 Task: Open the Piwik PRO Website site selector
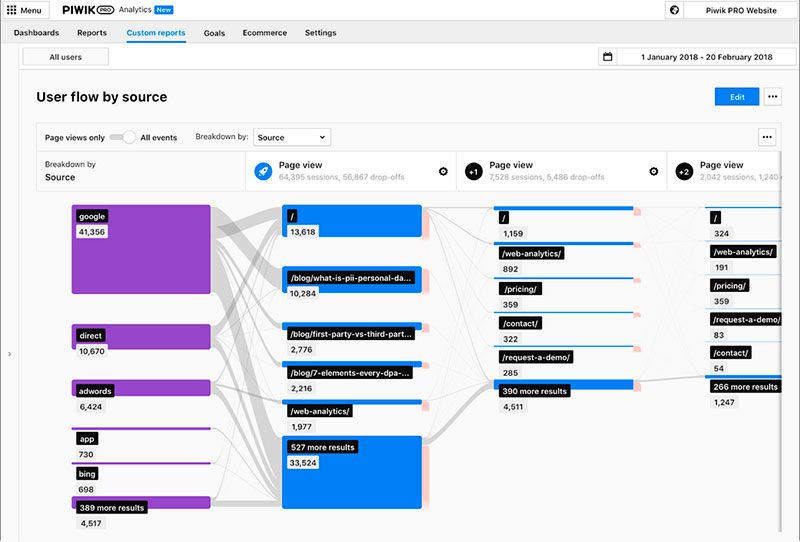coord(741,10)
